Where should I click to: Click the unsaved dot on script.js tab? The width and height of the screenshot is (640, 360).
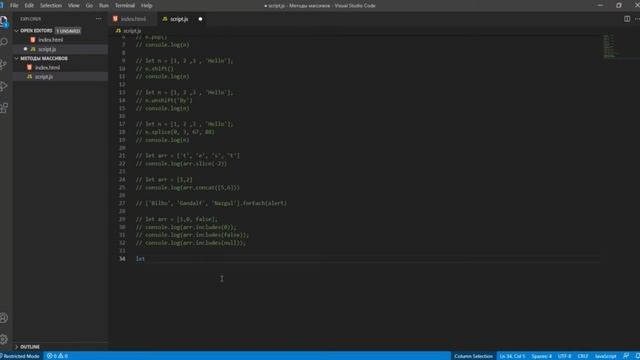(x=200, y=19)
